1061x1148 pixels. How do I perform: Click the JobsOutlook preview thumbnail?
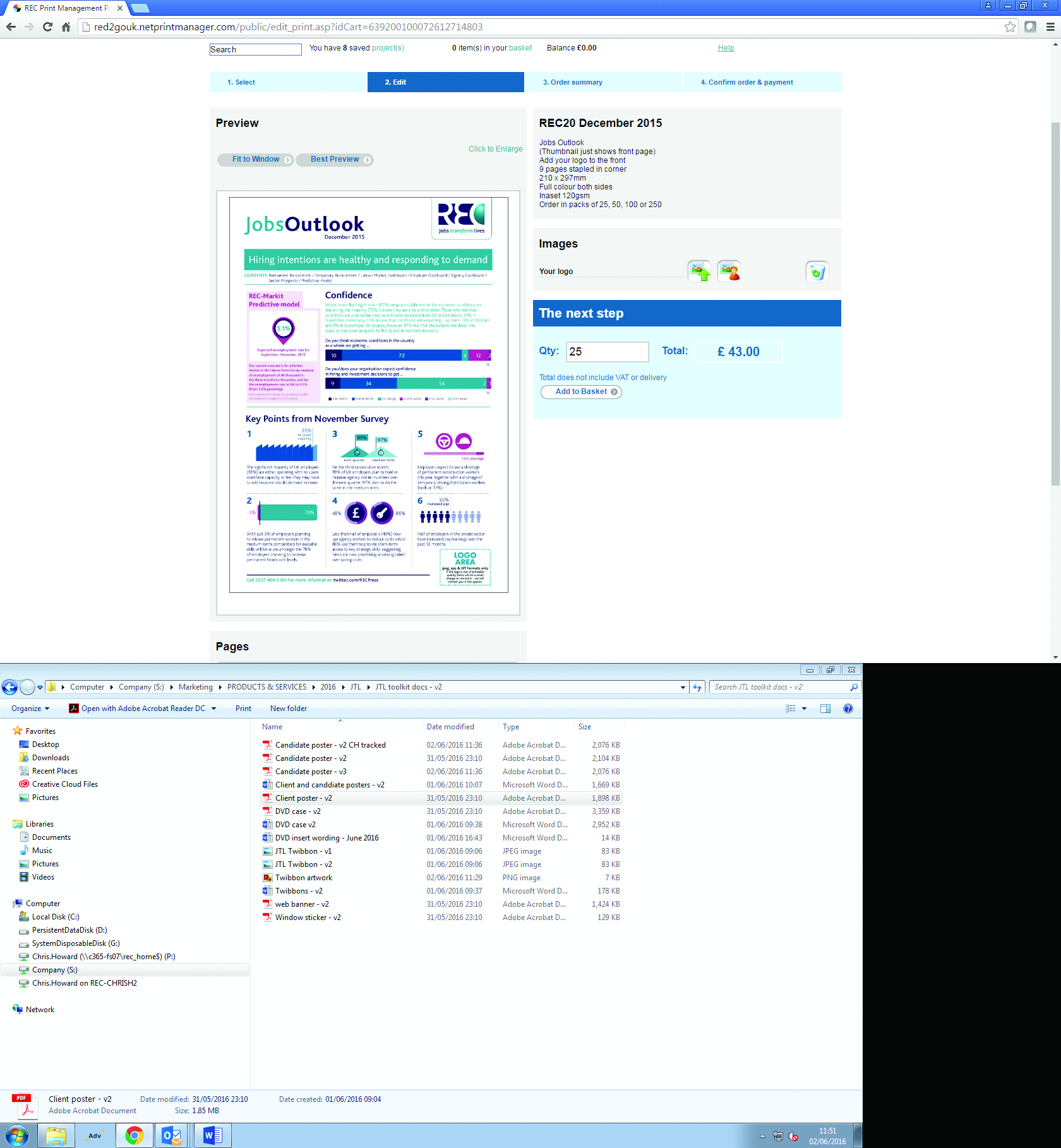click(x=368, y=395)
